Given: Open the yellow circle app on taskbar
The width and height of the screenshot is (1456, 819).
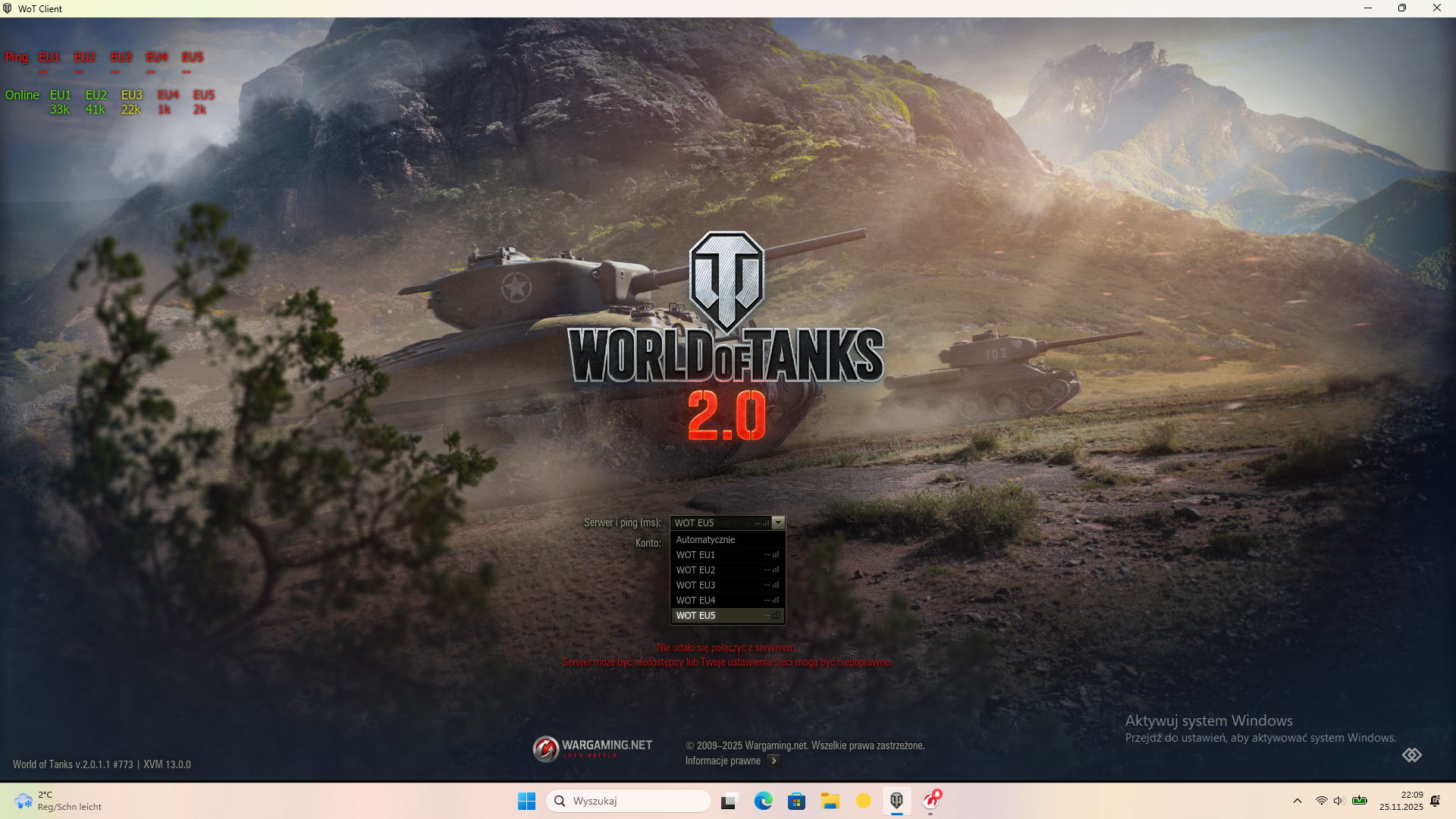Looking at the screenshot, I should click(x=864, y=801).
